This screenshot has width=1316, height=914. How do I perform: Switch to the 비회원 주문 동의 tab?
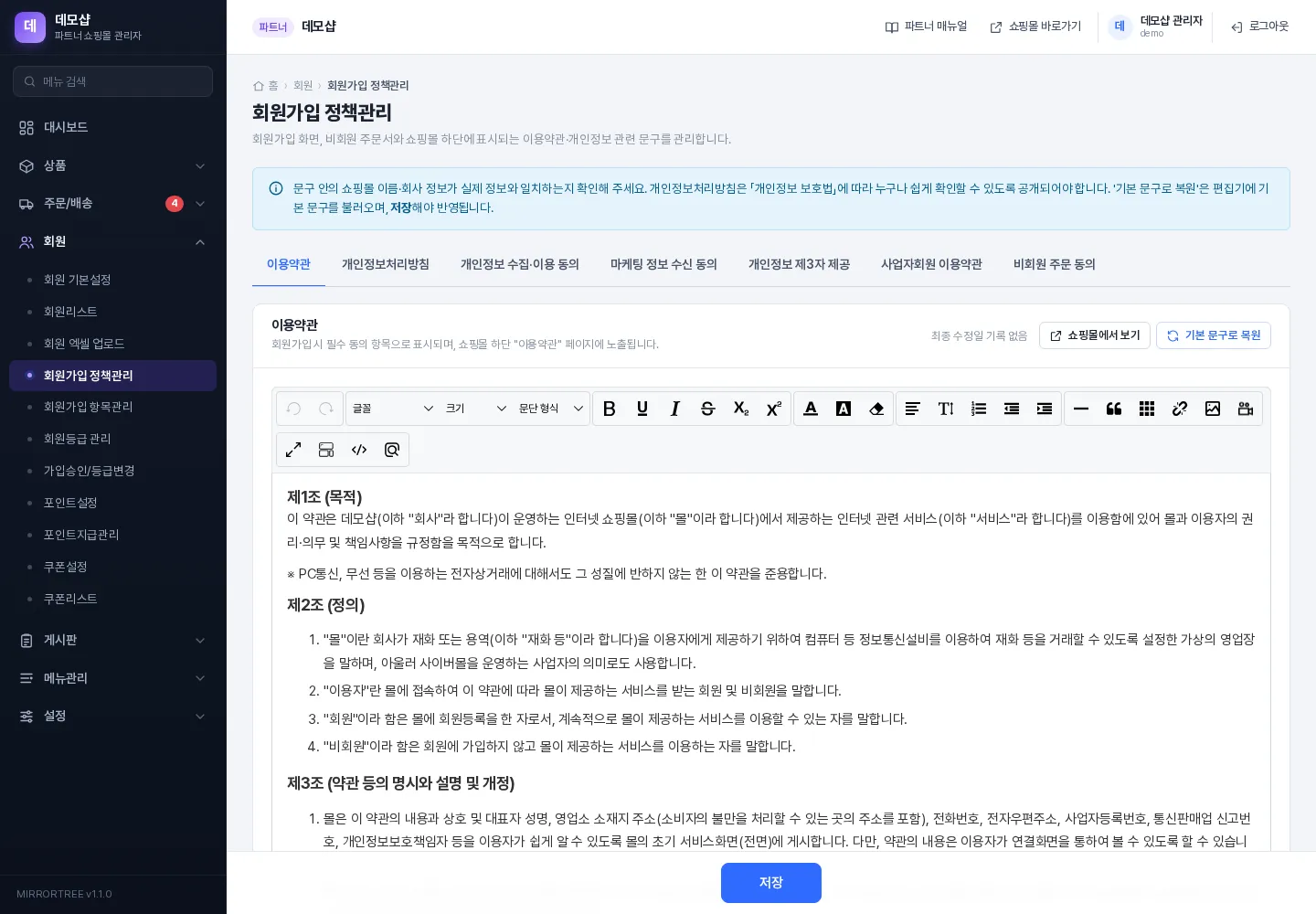click(x=1055, y=264)
